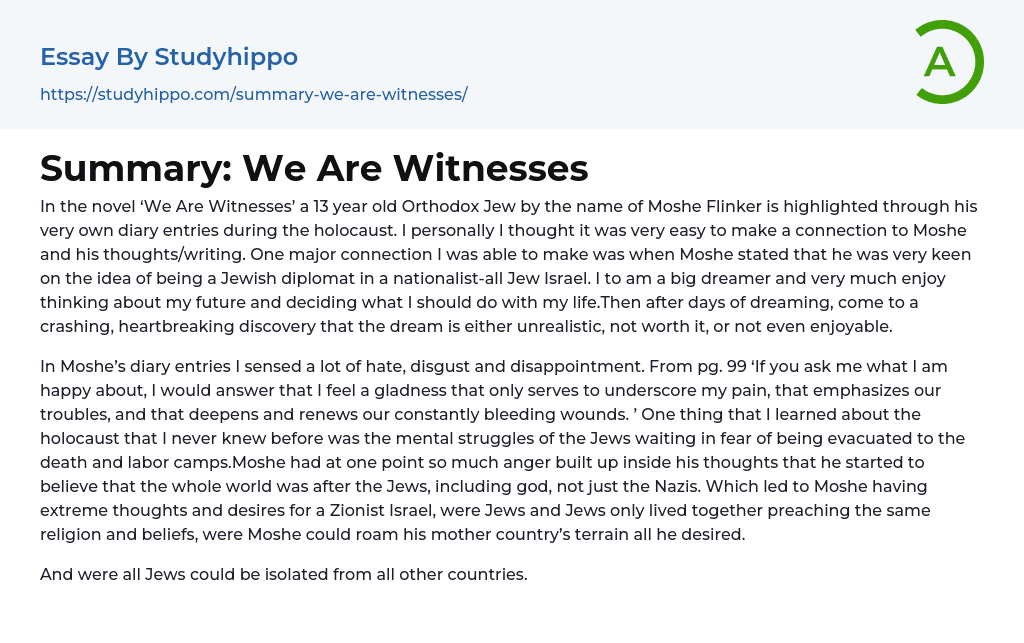Click the "Summary: We Are Witnesses" heading
The image size is (1024, 643).
point(314,168)
